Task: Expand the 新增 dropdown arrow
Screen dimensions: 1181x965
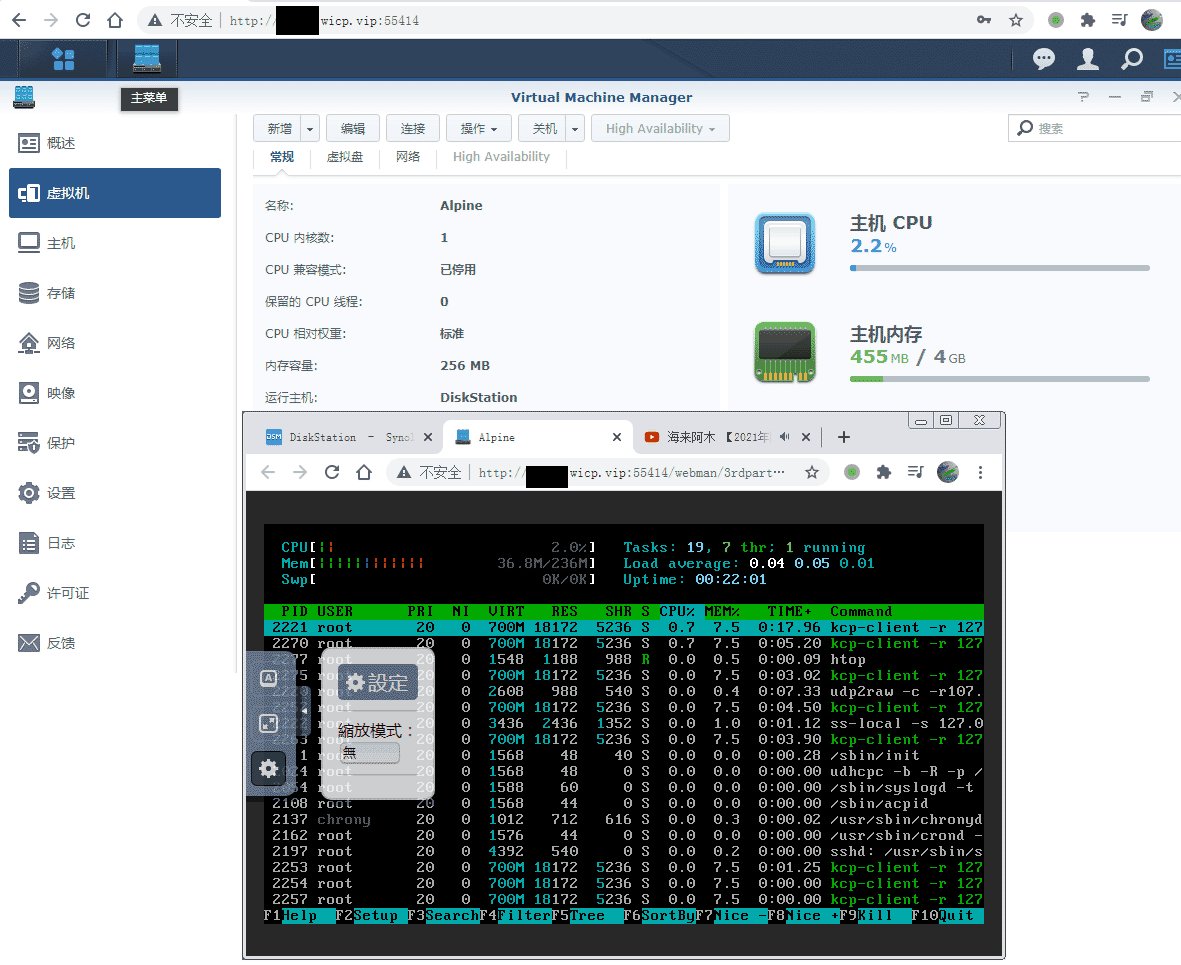Action: [310, 129]
